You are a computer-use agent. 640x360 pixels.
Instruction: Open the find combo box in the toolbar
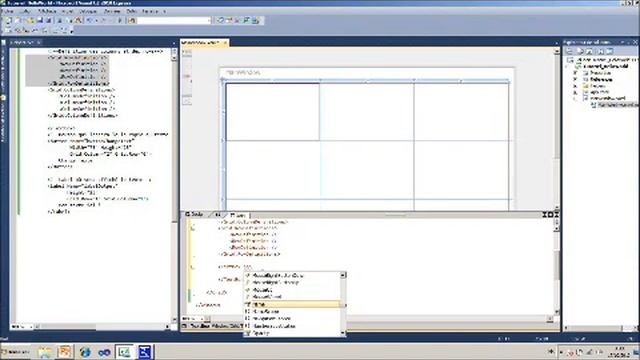175,20
